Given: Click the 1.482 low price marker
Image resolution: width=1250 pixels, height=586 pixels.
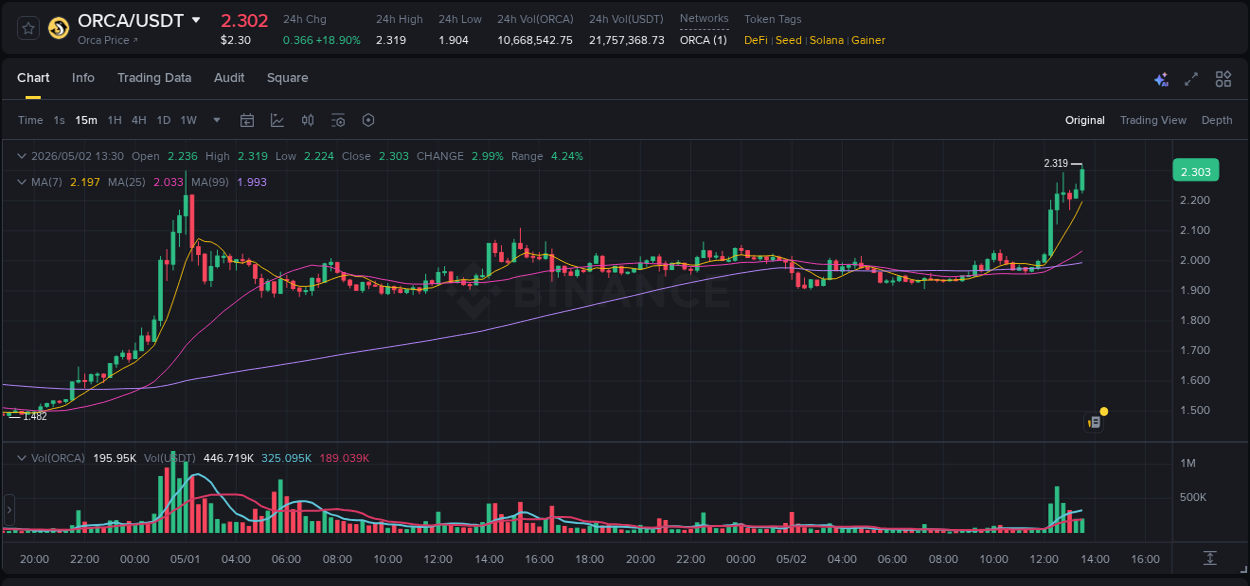Looking at the screenshot, I should pyautogui.click(x=35, y=416).
